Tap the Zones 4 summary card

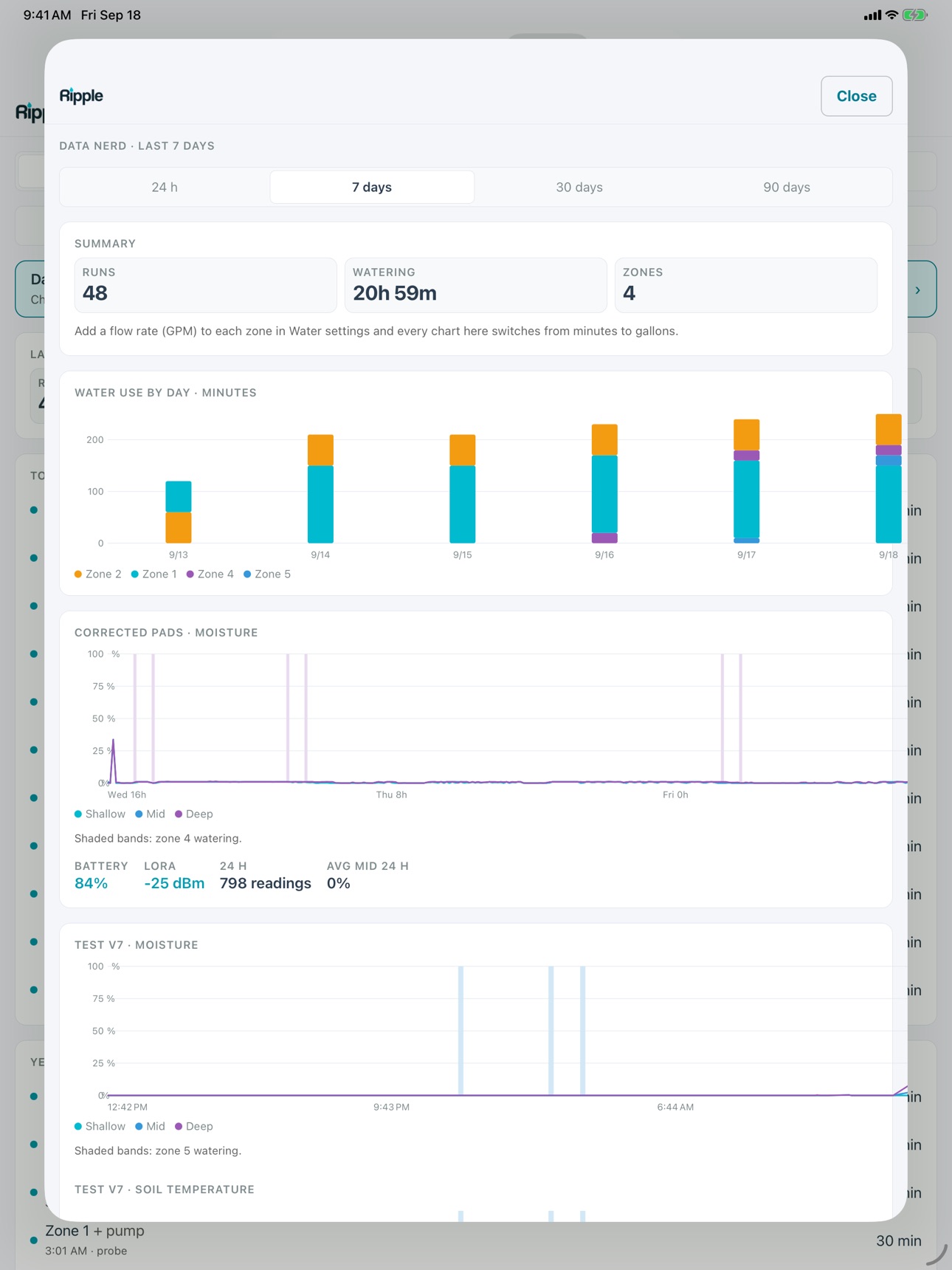(746, 285)
